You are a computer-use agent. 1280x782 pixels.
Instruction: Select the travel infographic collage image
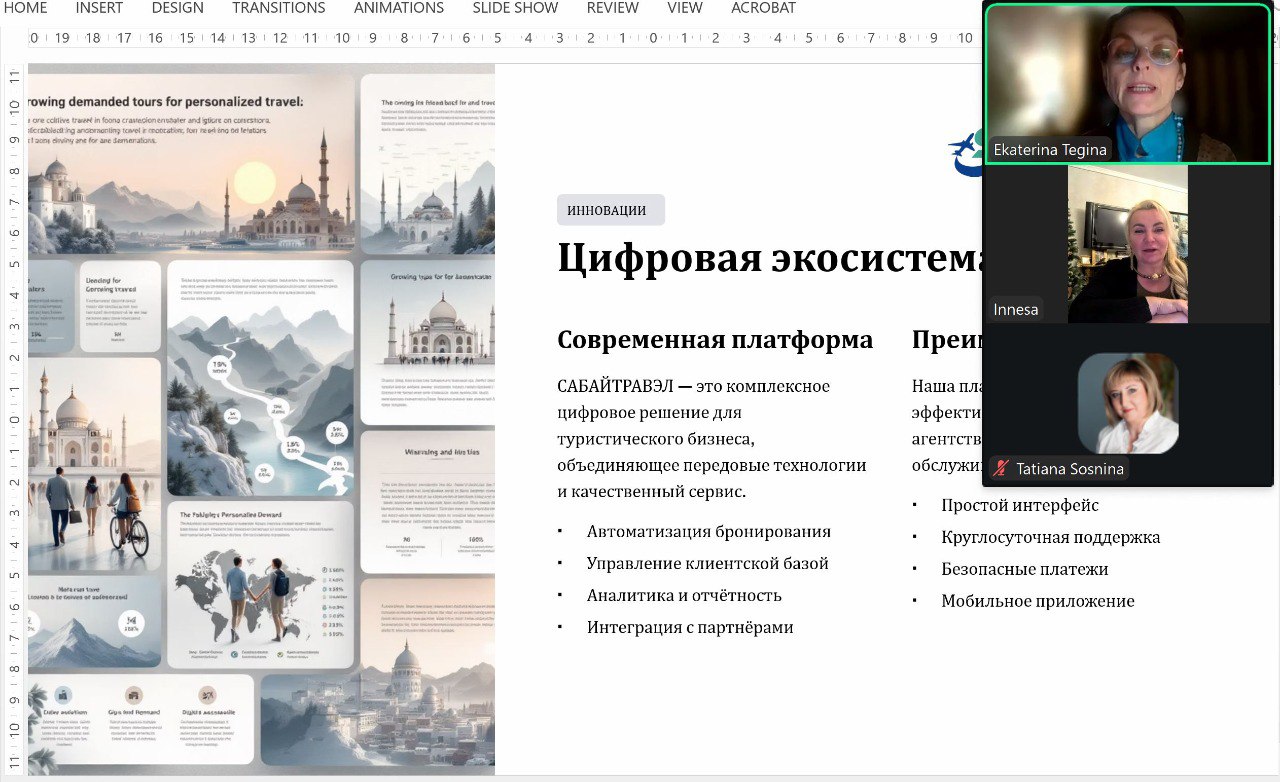tap(261, 420)
